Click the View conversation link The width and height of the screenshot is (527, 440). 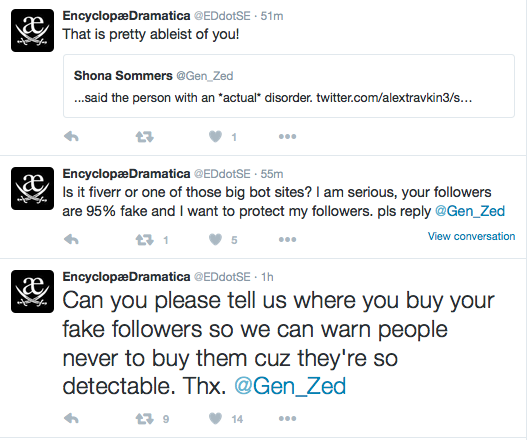tap(471, 236)
